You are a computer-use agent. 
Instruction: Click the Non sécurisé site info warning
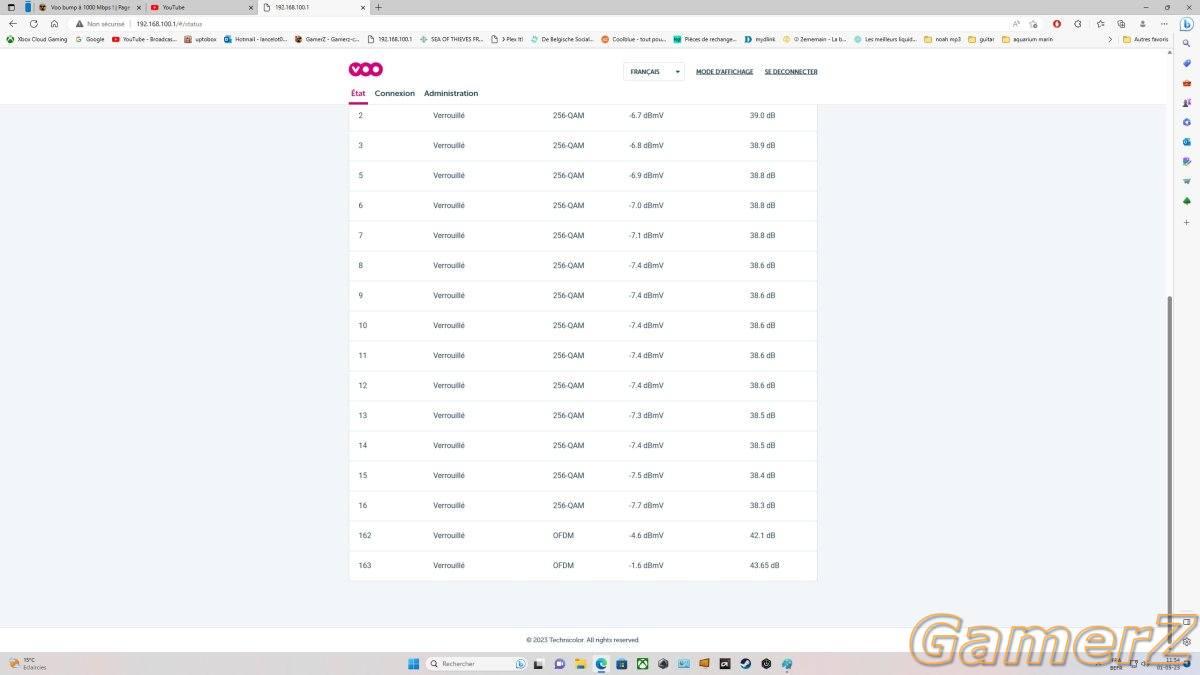100,23
